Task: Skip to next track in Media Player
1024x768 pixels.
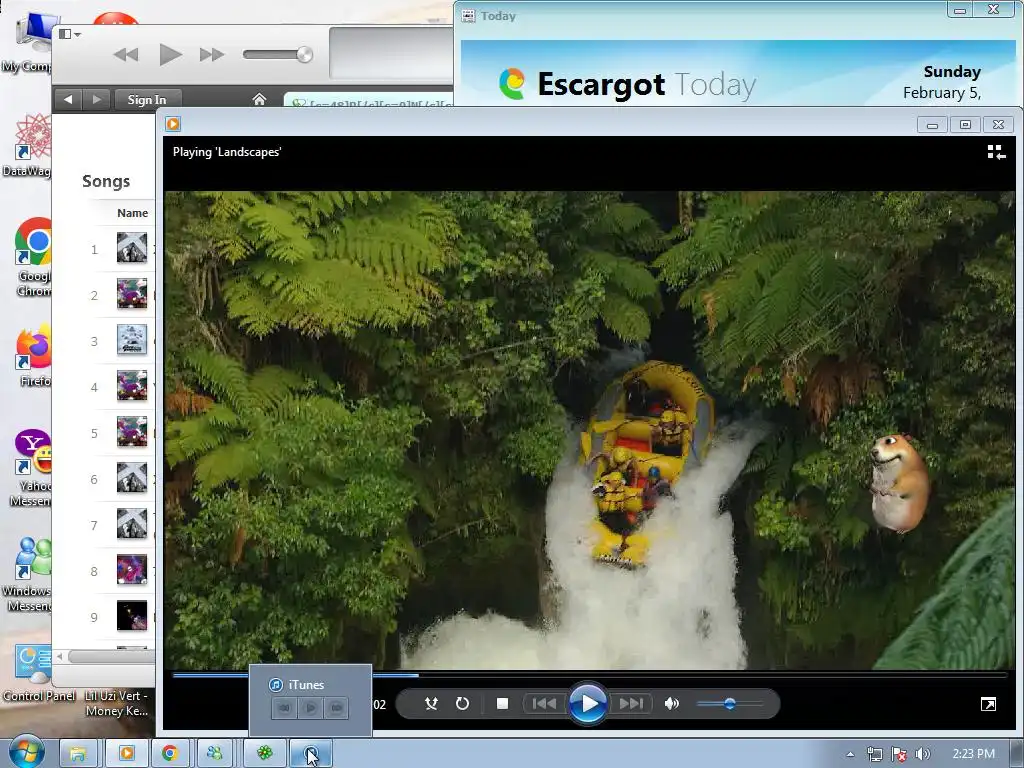Action: tap(632, 703)
